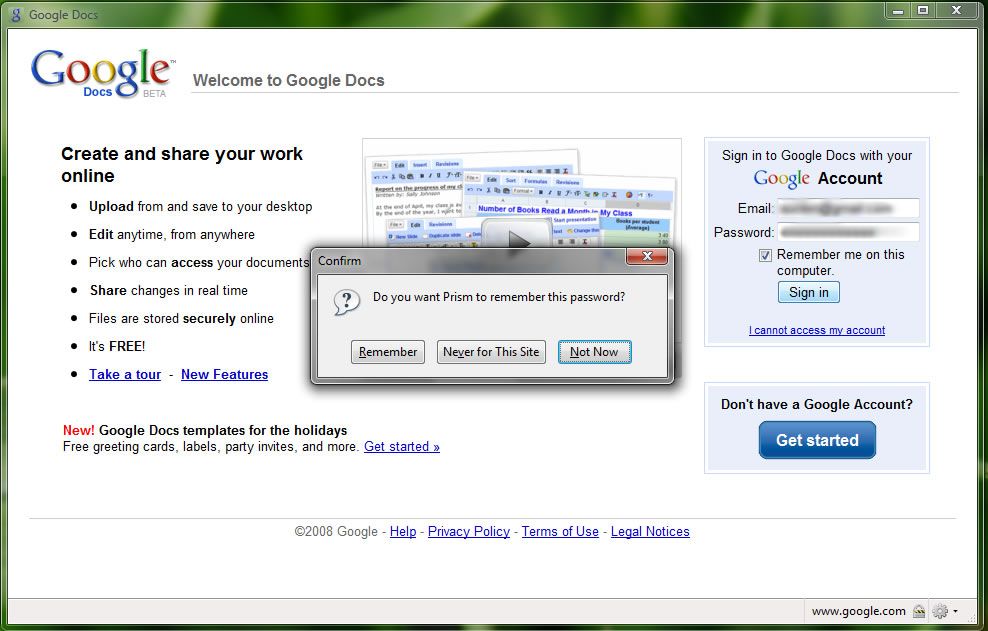Open I cannot access my account link
Screen dimensions: 988x631
click(x=817, y=330)
